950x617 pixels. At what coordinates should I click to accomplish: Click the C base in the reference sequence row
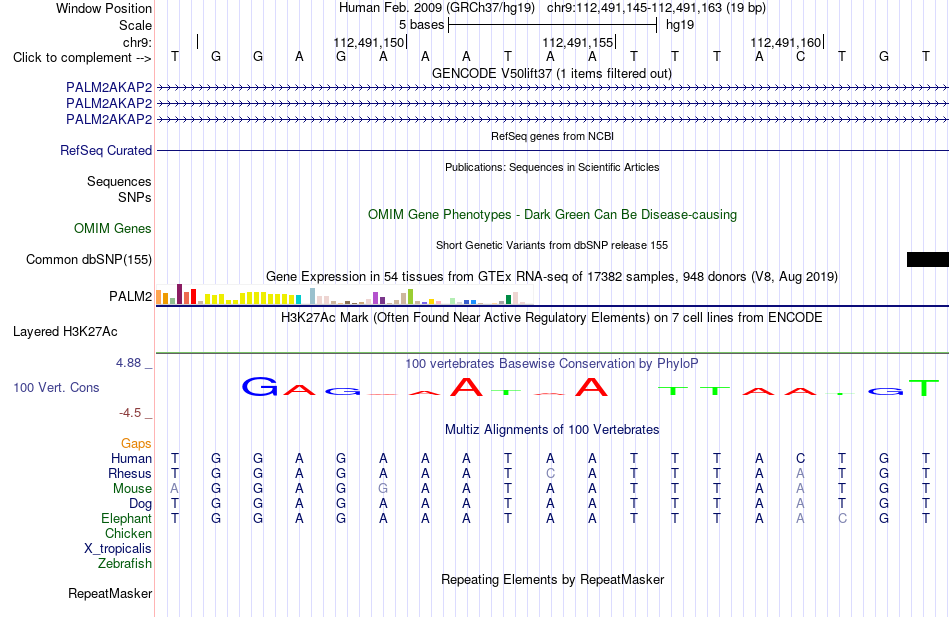click(x=800, y=56)
